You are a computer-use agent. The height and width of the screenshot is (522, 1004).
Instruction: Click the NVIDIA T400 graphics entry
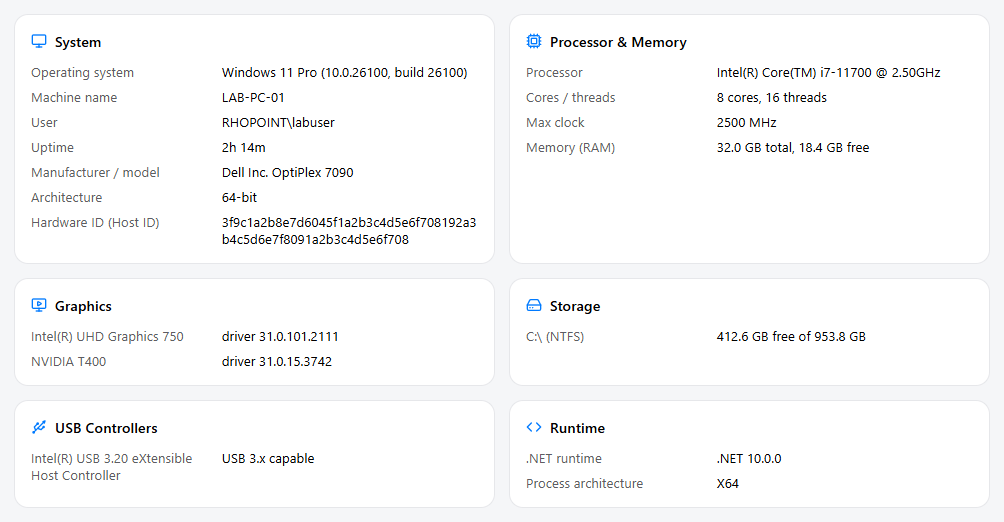69,361
